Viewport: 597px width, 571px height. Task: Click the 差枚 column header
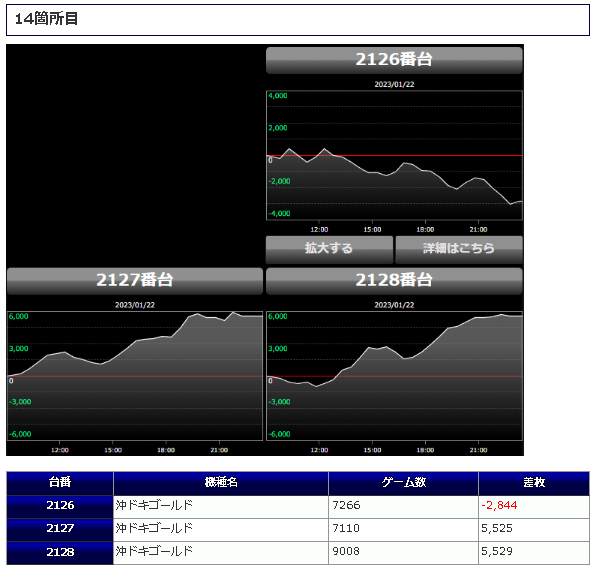534,483
